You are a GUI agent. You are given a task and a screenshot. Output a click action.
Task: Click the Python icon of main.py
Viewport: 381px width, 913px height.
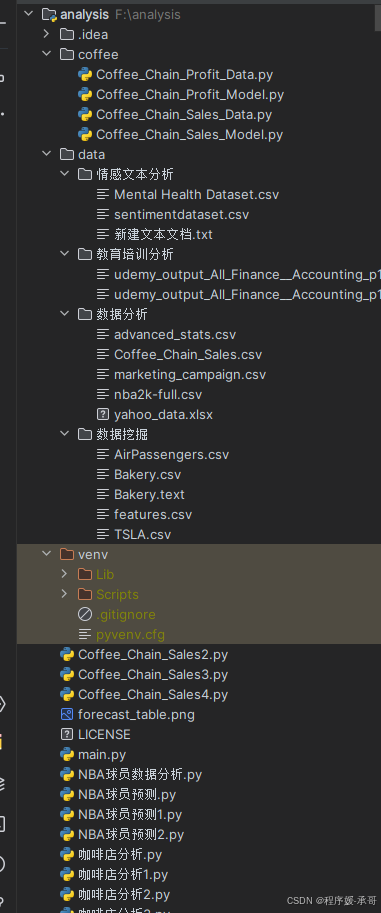(67, 755)
